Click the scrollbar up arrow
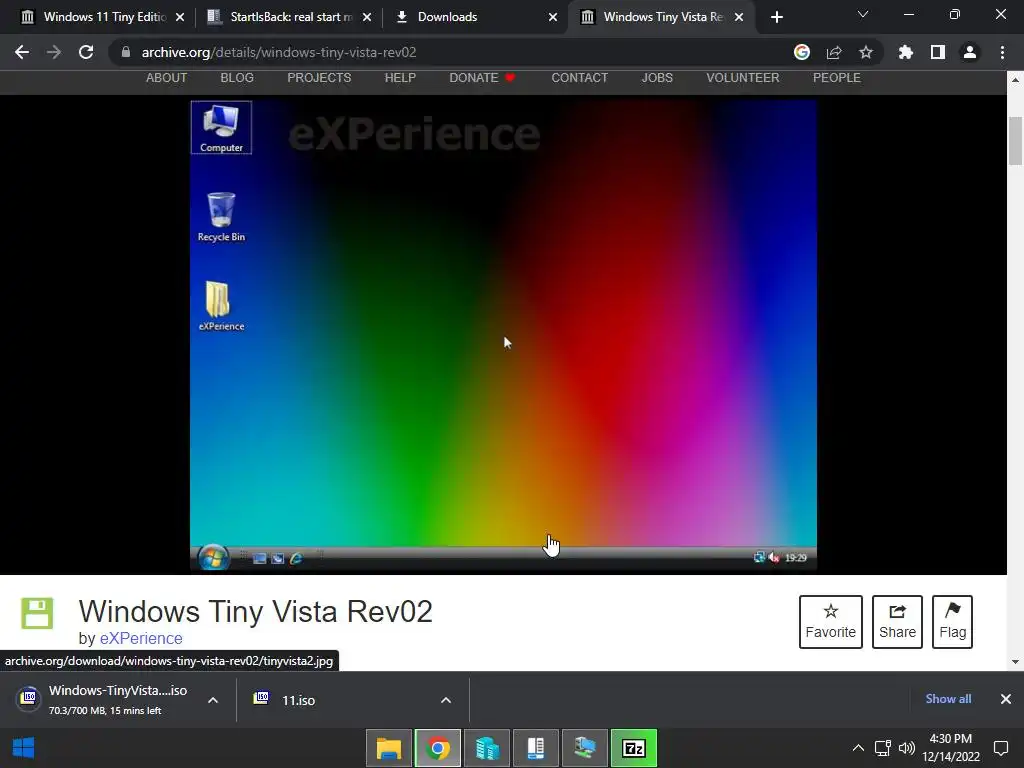Image resolution: width=1024 pixels, height=768 pixels. tap(1016, 80)
